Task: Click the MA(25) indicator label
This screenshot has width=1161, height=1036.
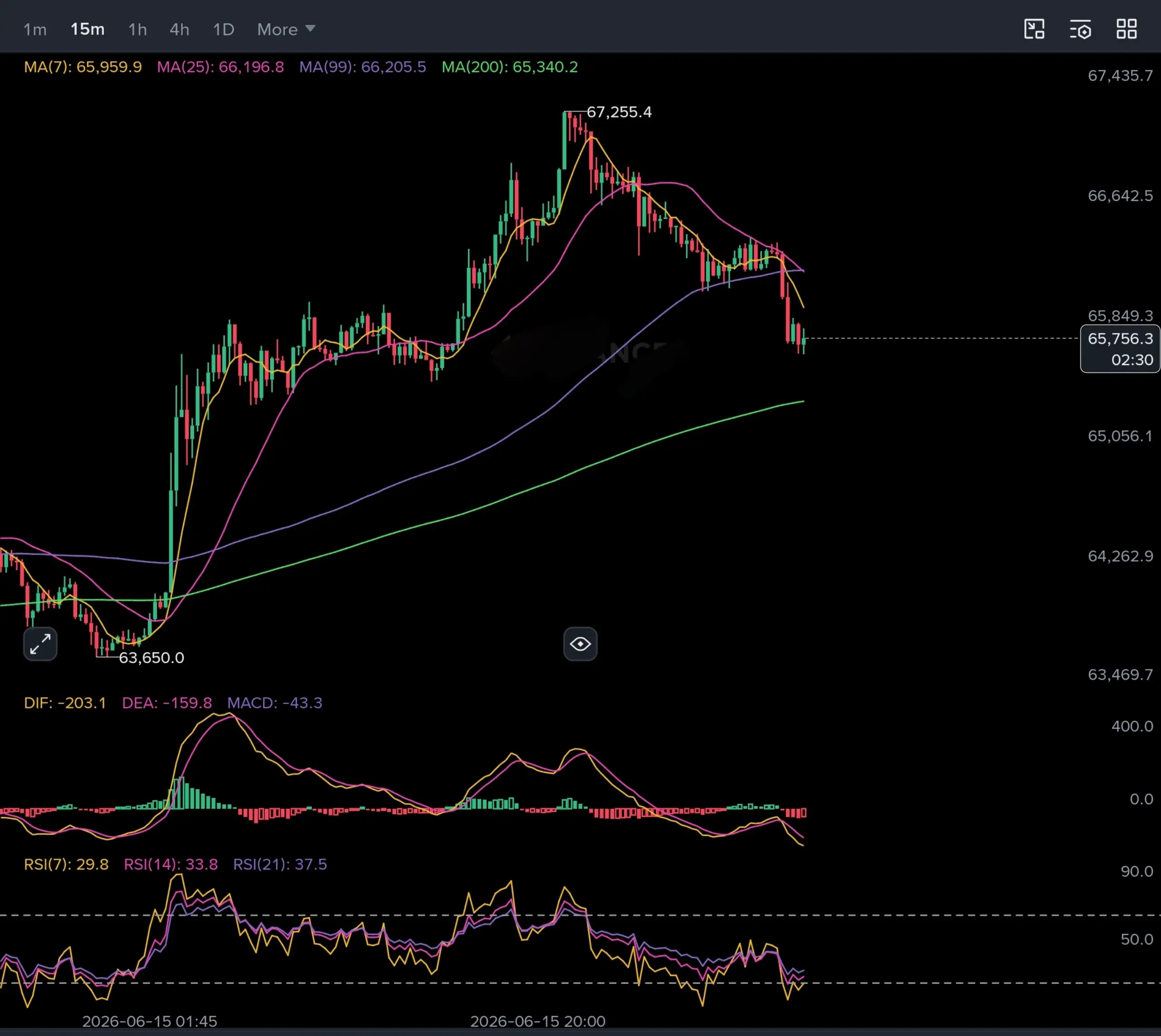Action: (x=220, y=67)
